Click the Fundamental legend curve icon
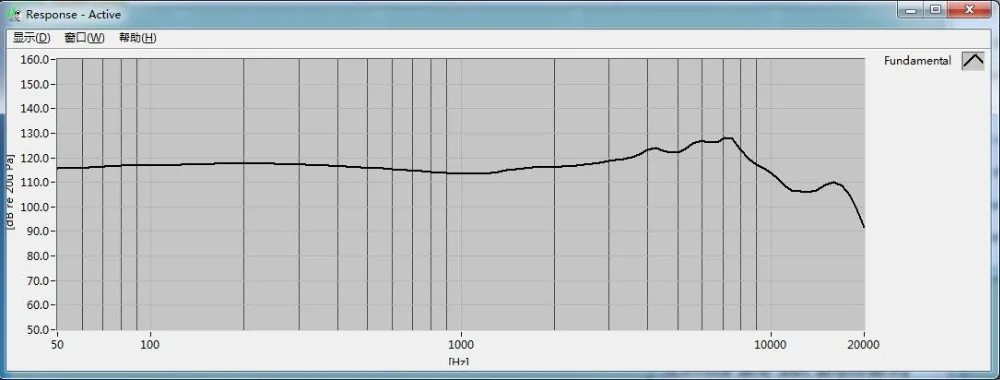 [x=973, y=61]
